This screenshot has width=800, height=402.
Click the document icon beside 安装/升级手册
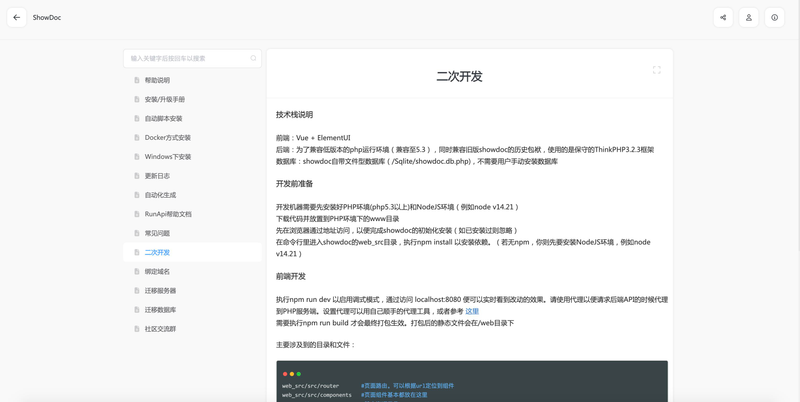(x=137, y=99)
